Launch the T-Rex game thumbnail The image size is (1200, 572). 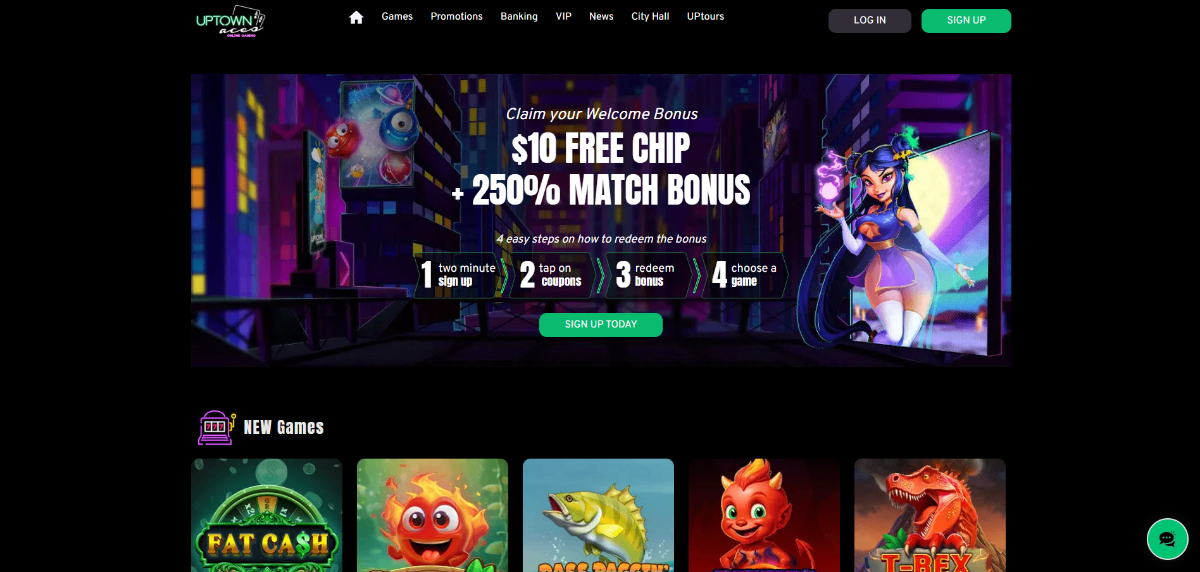click(930, 515)
